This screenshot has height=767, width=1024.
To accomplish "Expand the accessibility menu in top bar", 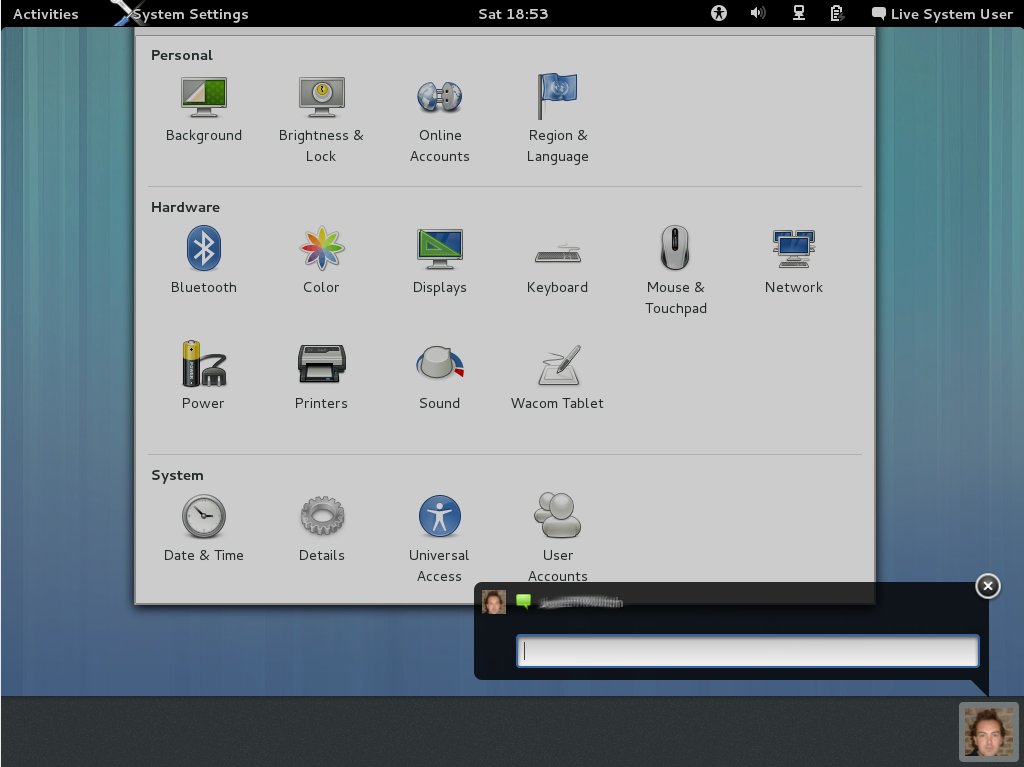I will tap(718, 14).
